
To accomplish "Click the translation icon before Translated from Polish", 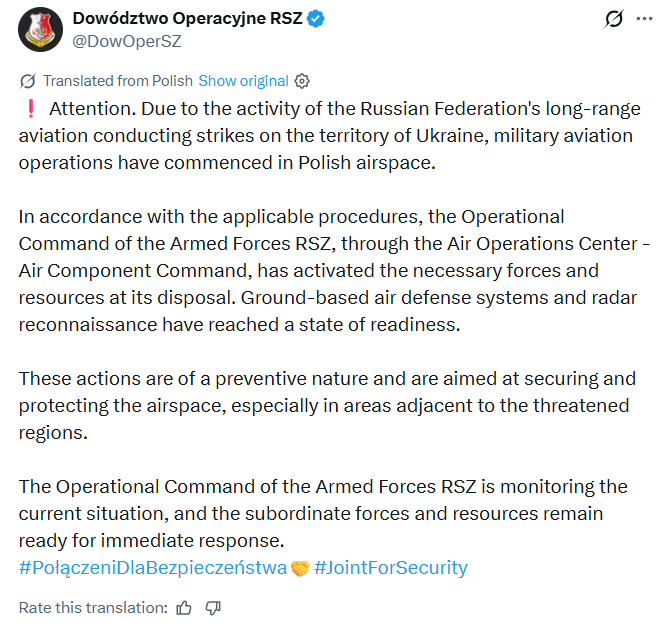I will pyautogui.click(x=28, y=81).
